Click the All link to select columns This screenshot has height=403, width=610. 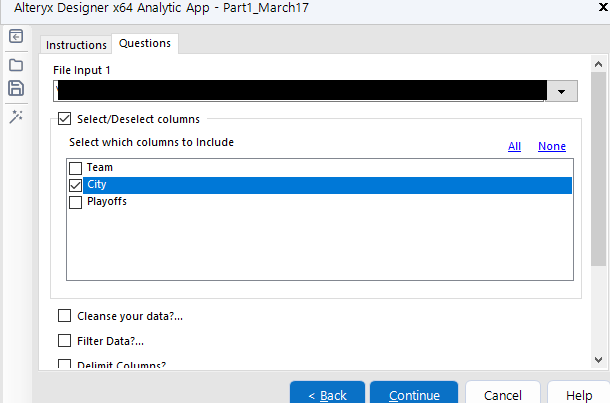pos(514,146)
